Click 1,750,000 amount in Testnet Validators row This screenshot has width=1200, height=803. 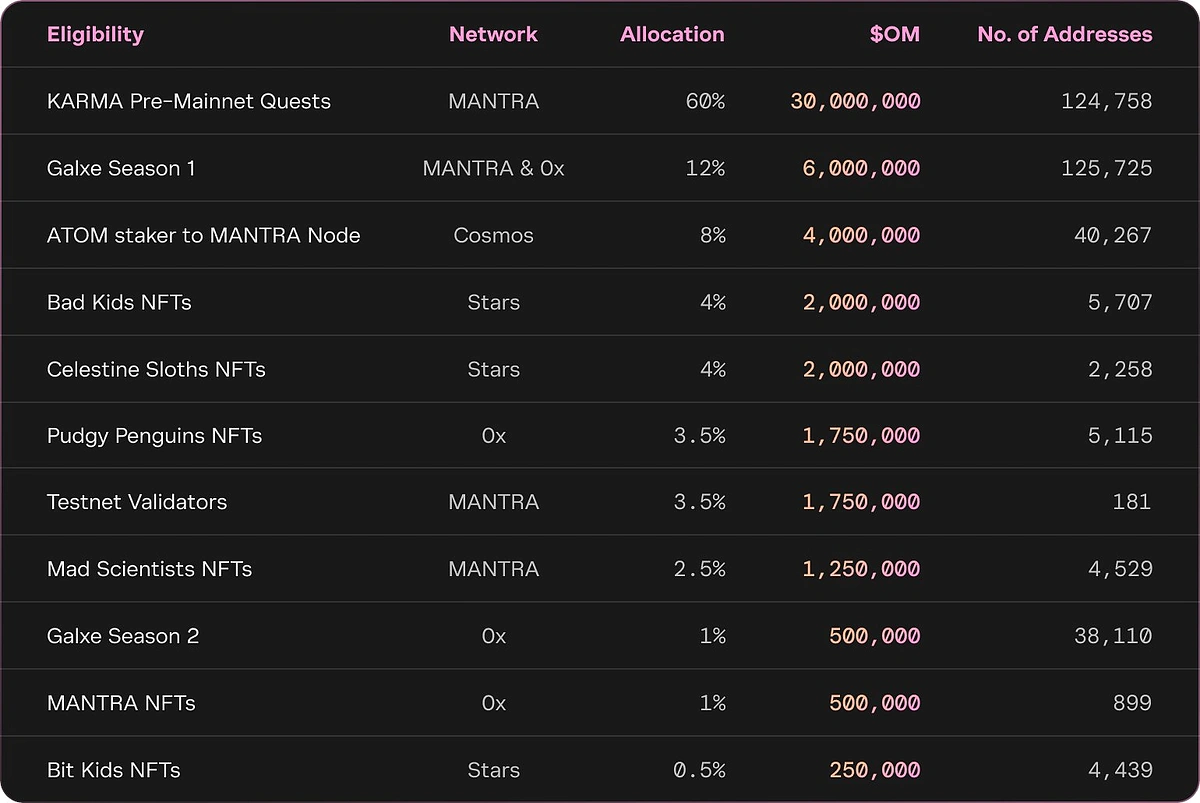coord(861,502)
